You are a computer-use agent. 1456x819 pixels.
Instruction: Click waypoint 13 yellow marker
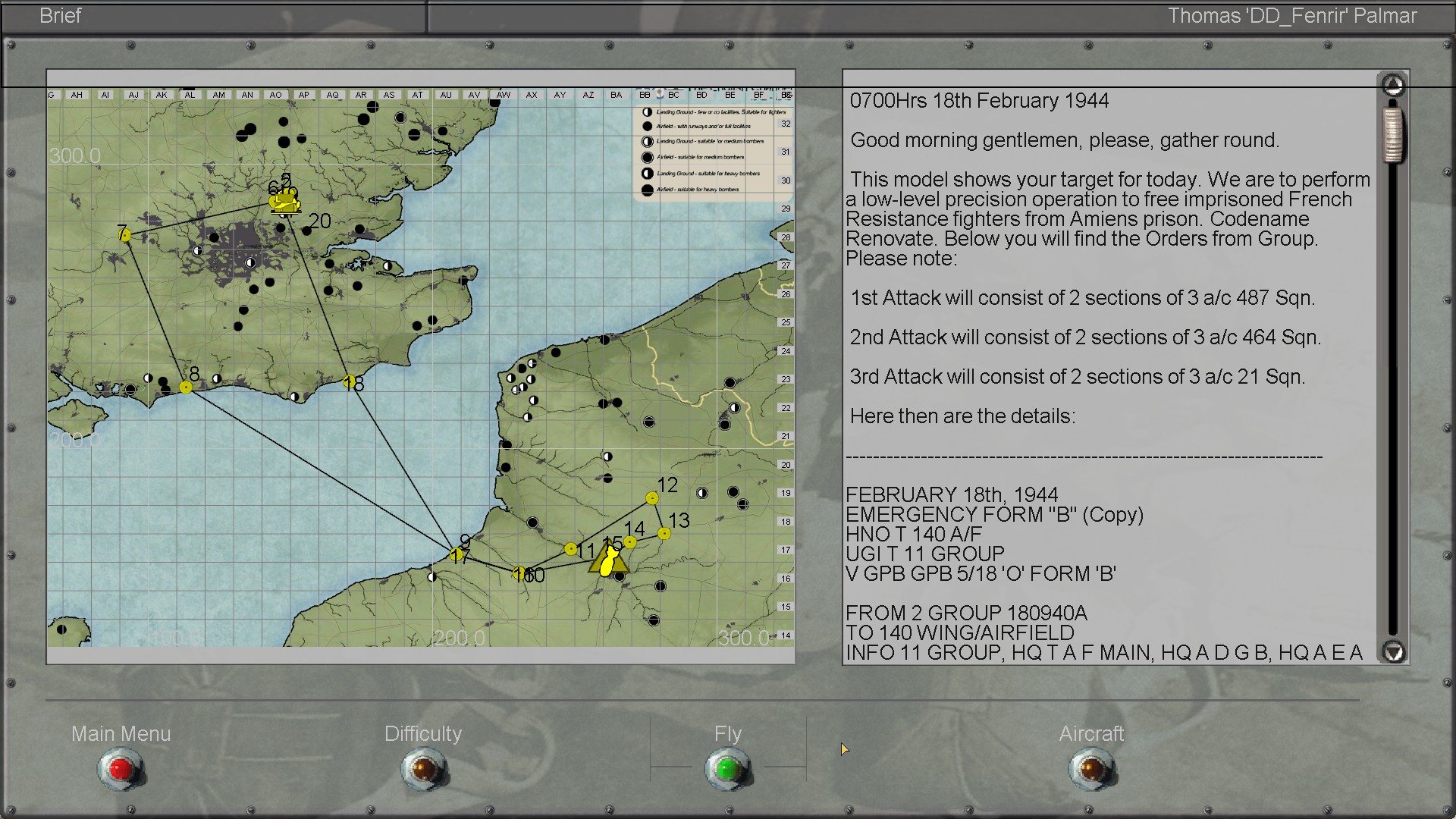click(x=664, y=534)
